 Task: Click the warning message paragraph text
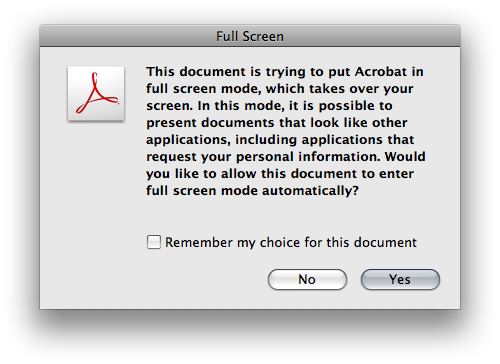[286, 131]
